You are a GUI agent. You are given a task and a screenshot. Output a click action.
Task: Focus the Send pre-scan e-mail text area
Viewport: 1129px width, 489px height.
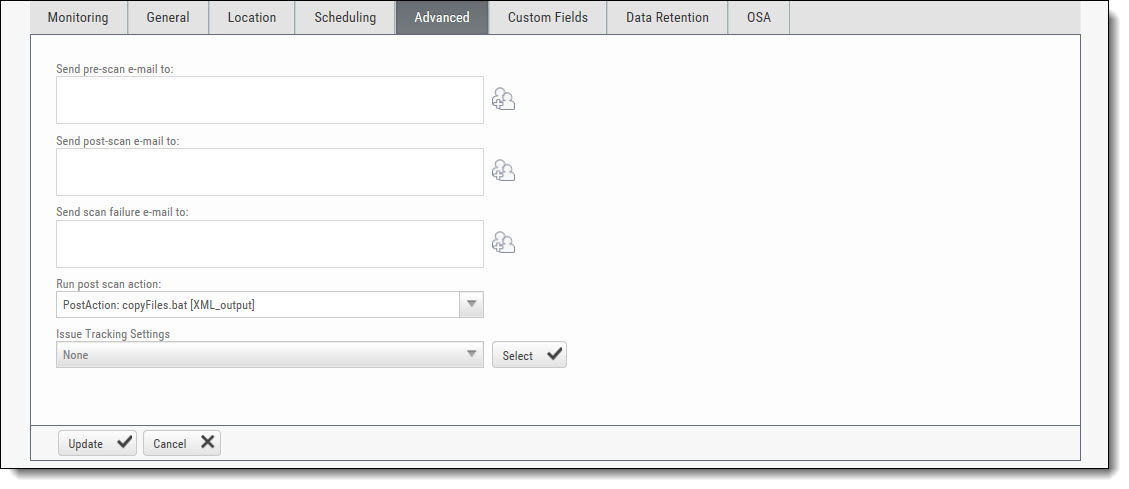click(x=270, y=100)
